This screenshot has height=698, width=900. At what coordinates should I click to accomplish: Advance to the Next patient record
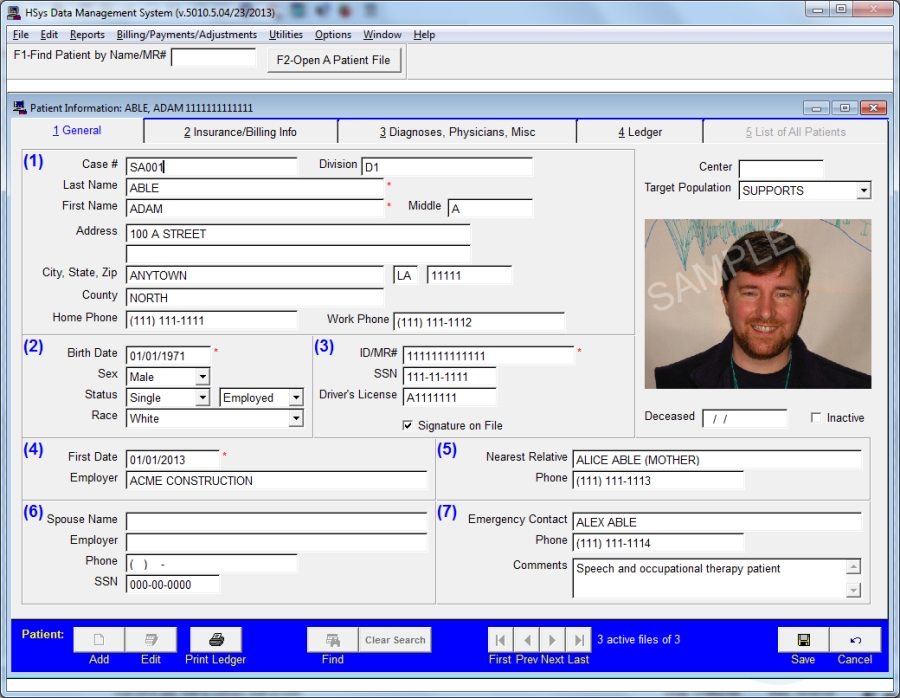click(x=552, y=640)
